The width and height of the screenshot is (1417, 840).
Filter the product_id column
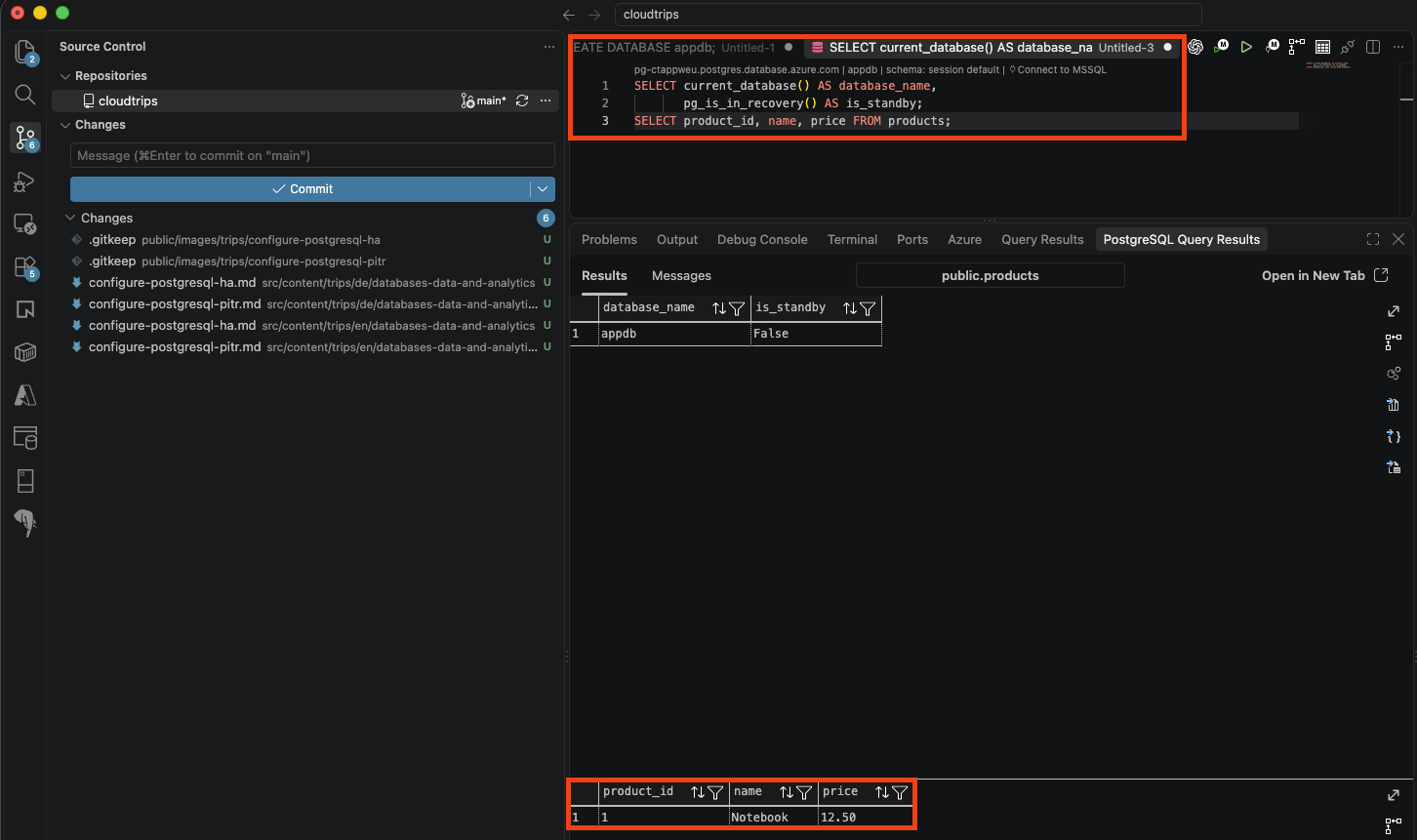pos(715,792)
